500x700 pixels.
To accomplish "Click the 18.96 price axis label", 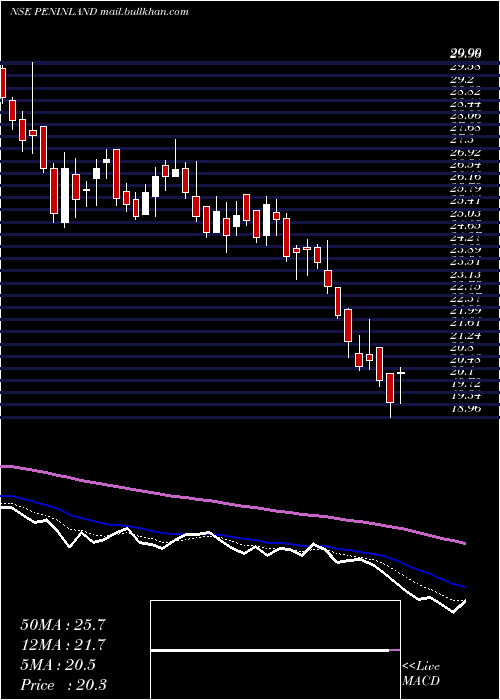I will 465,408.
